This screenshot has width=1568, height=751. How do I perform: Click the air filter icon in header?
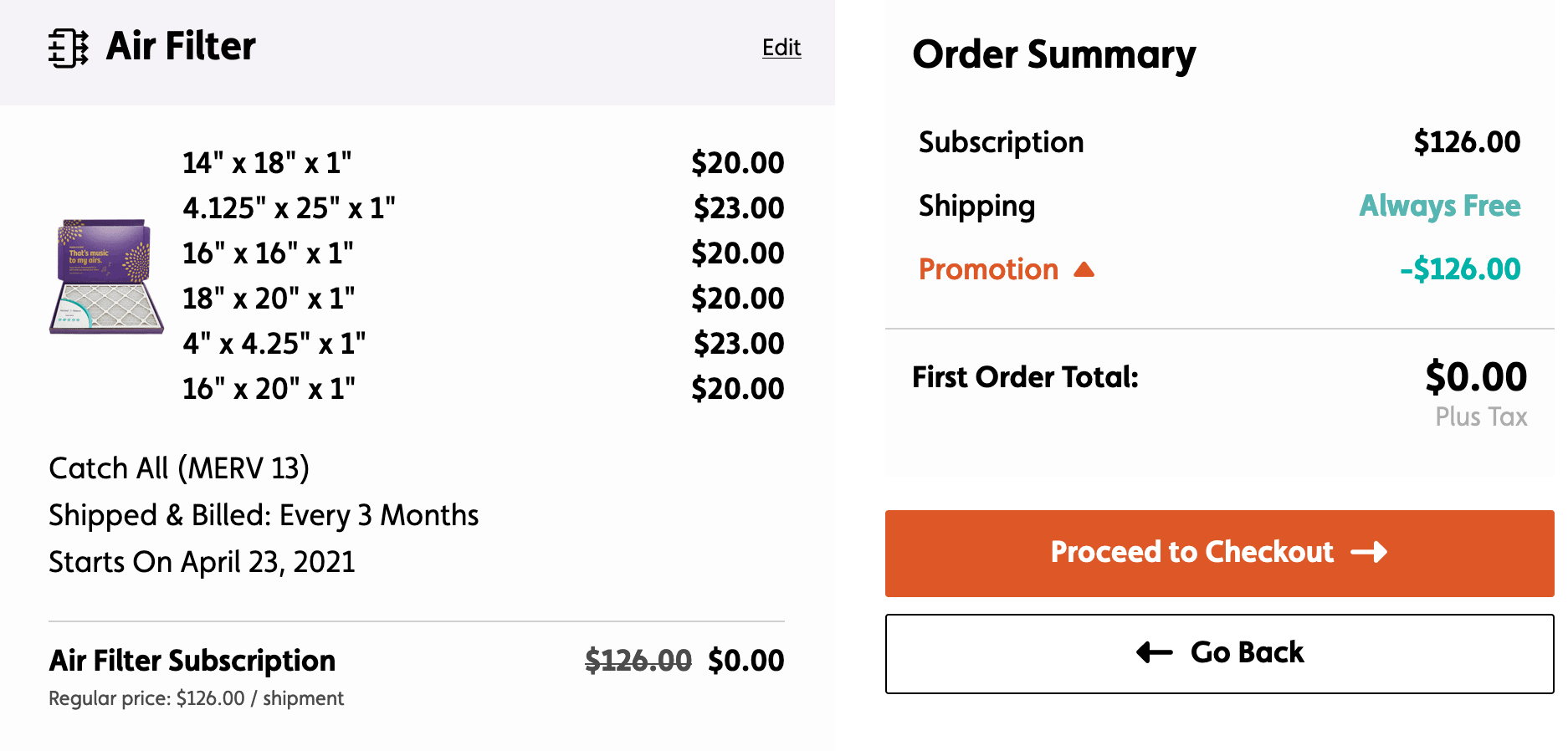point(69,48)
